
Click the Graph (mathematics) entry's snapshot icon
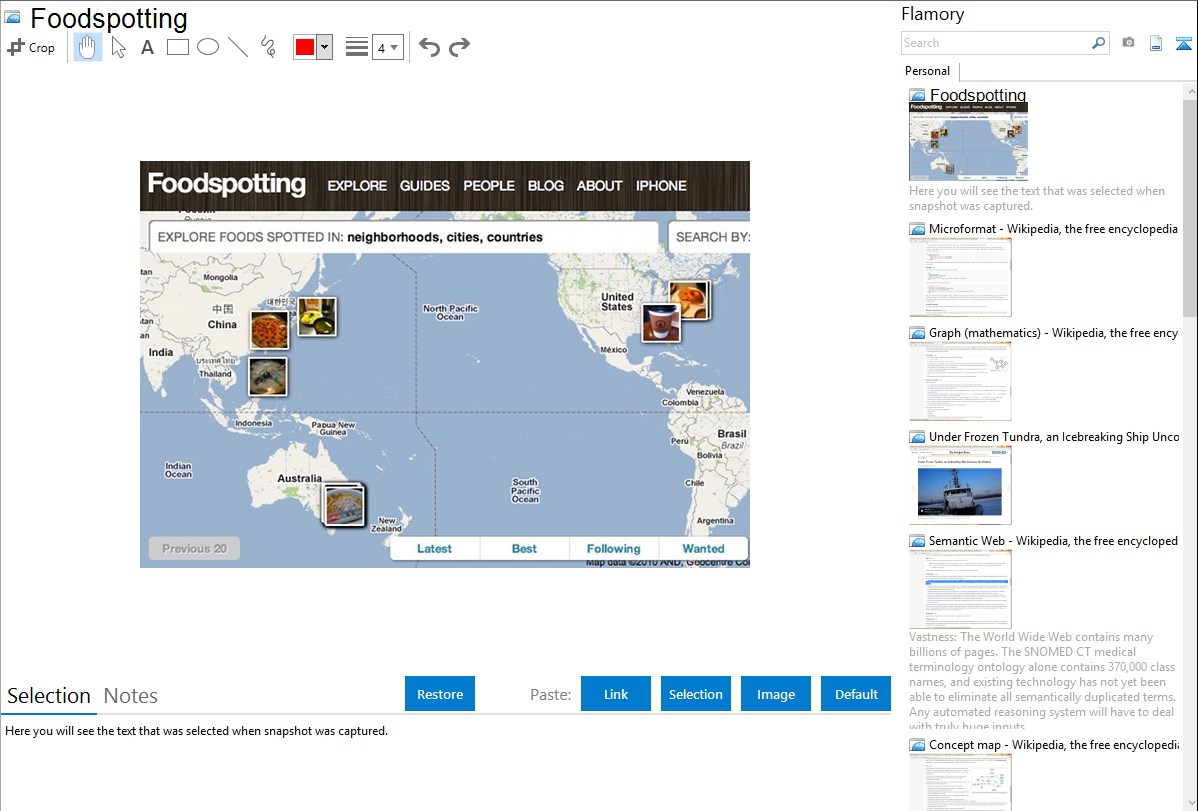(917, 333)
